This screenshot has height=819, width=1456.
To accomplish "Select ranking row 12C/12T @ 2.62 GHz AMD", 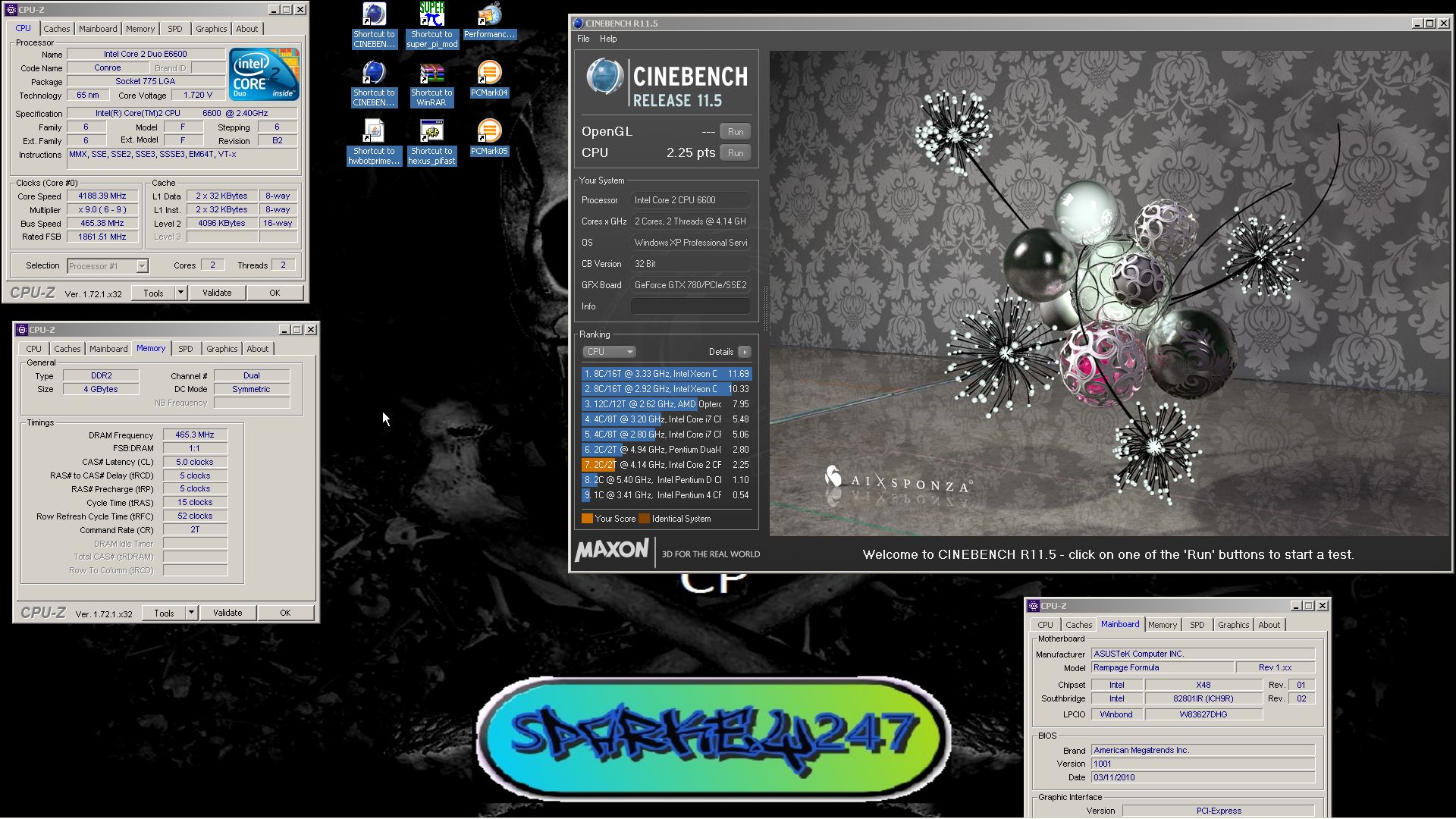I will (x=667, y=404).
